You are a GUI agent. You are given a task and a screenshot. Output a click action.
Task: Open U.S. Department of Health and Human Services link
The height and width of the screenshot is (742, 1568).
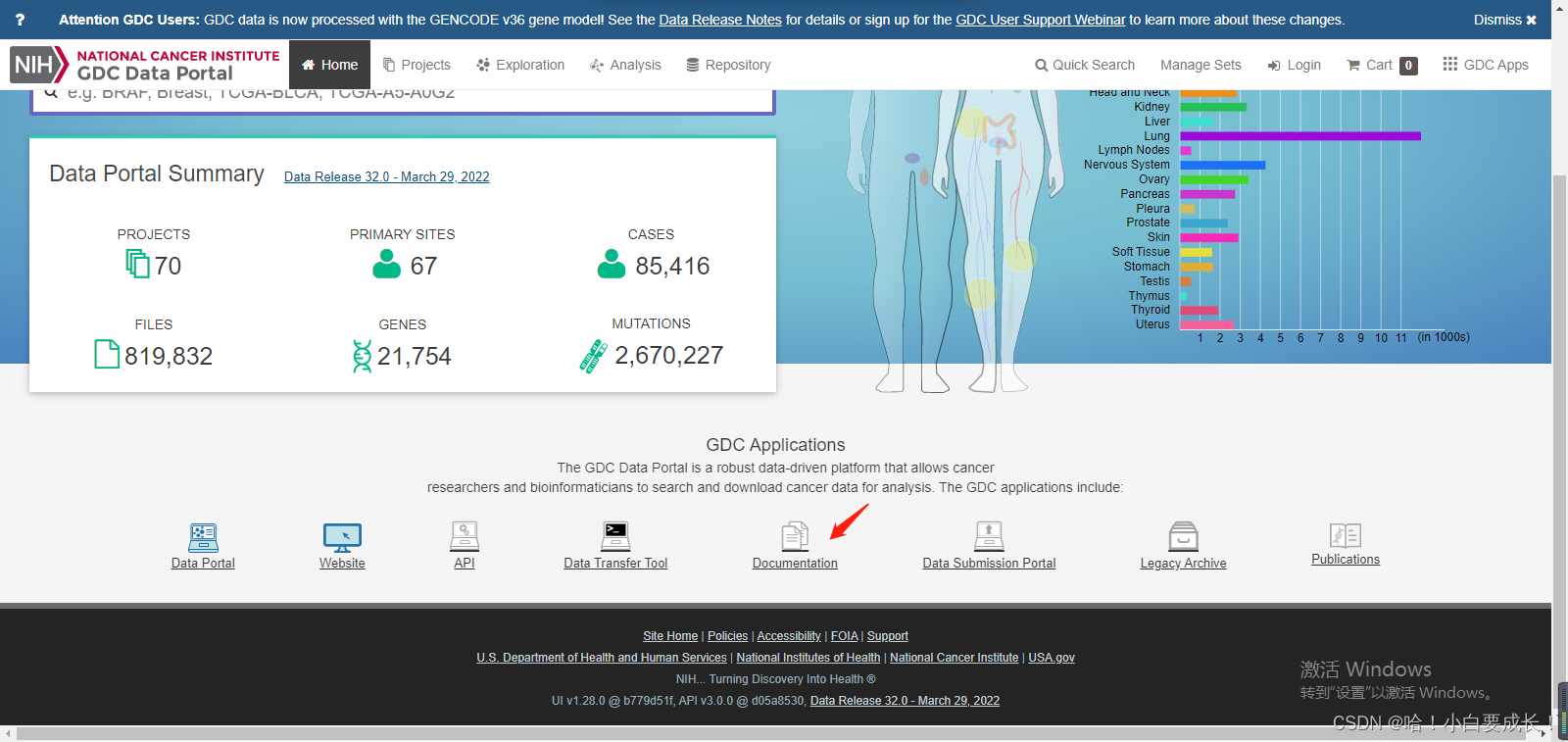(x=602, y=658)
